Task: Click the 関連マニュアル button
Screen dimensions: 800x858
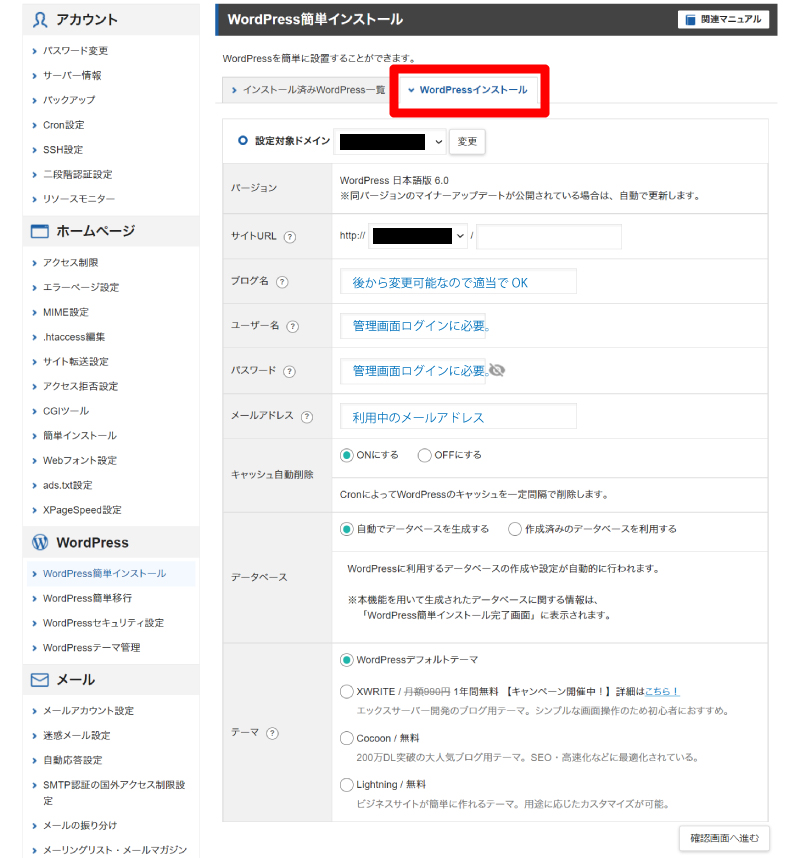Action: coord(723,20)
